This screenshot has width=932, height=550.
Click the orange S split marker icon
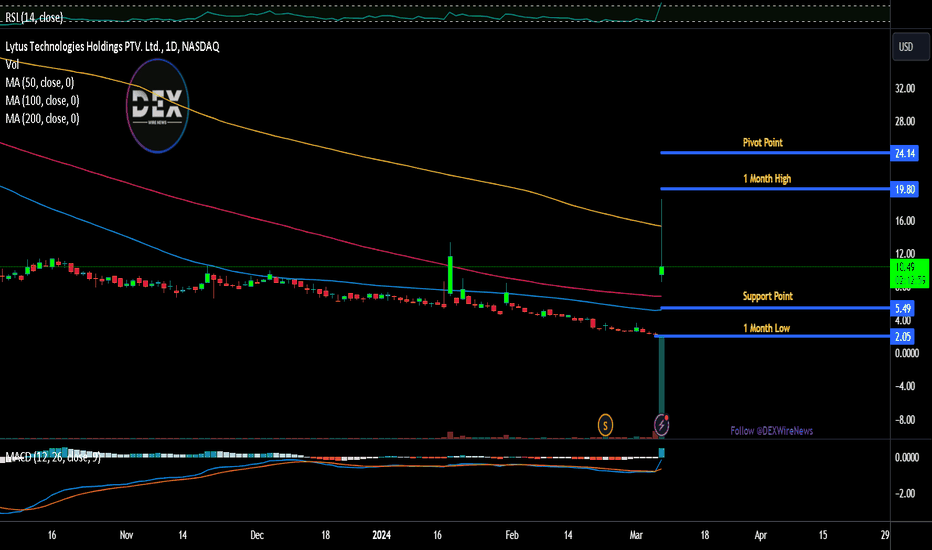[x=605, y=425]
